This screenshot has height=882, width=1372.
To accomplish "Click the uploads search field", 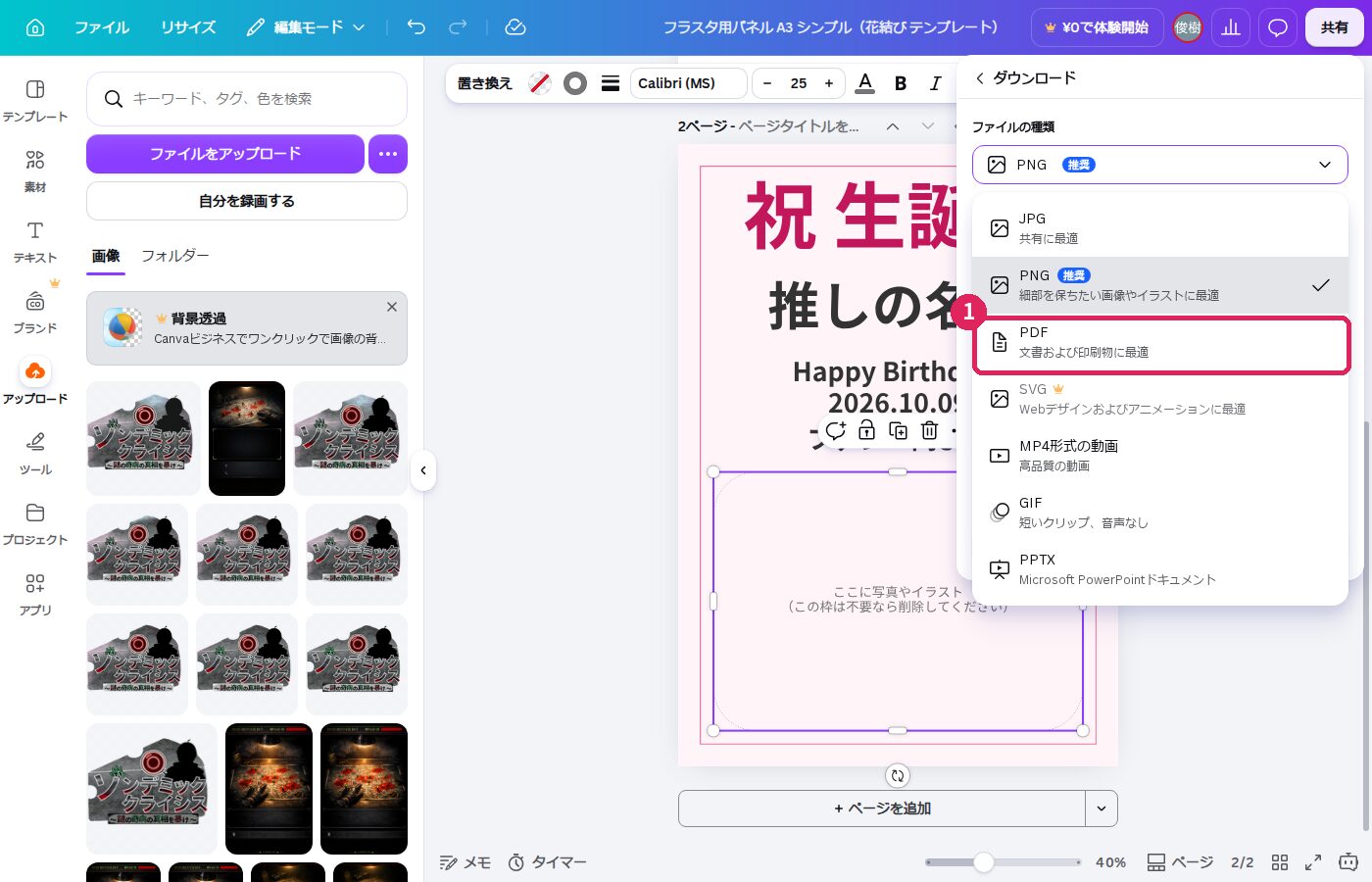I will [x=247, y=99].
